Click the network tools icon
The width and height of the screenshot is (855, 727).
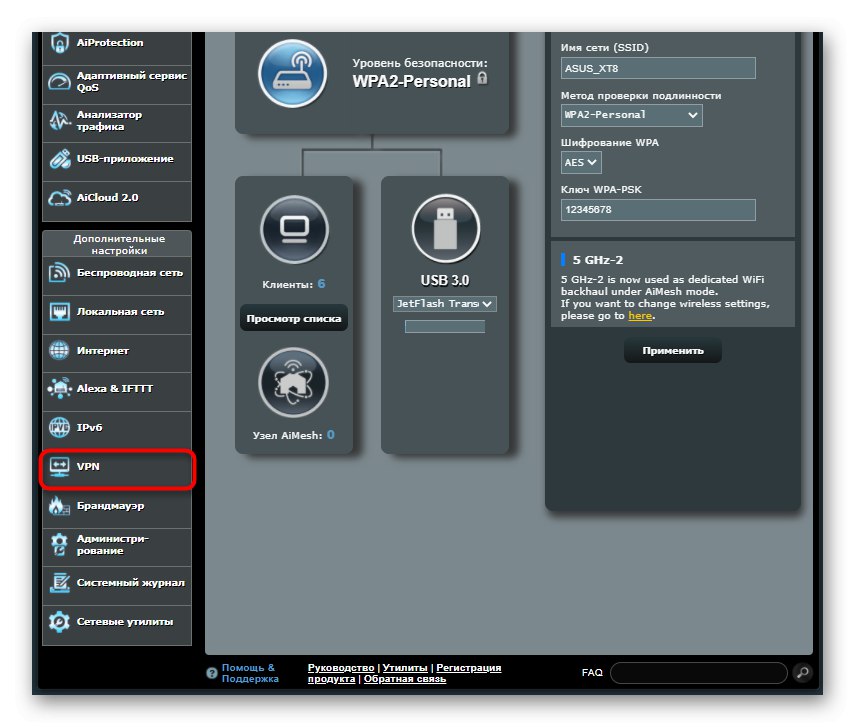click(59, 621)
